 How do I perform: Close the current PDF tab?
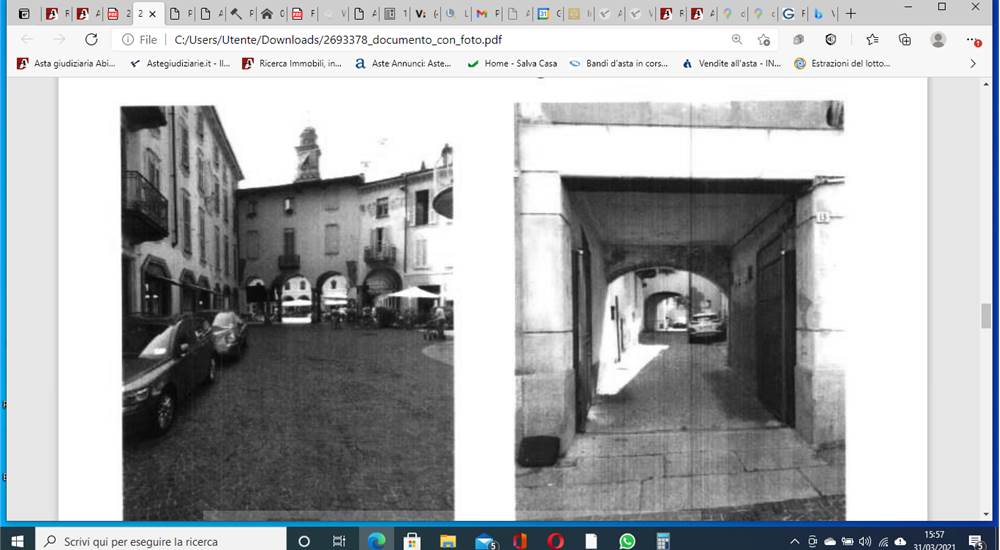152,13
